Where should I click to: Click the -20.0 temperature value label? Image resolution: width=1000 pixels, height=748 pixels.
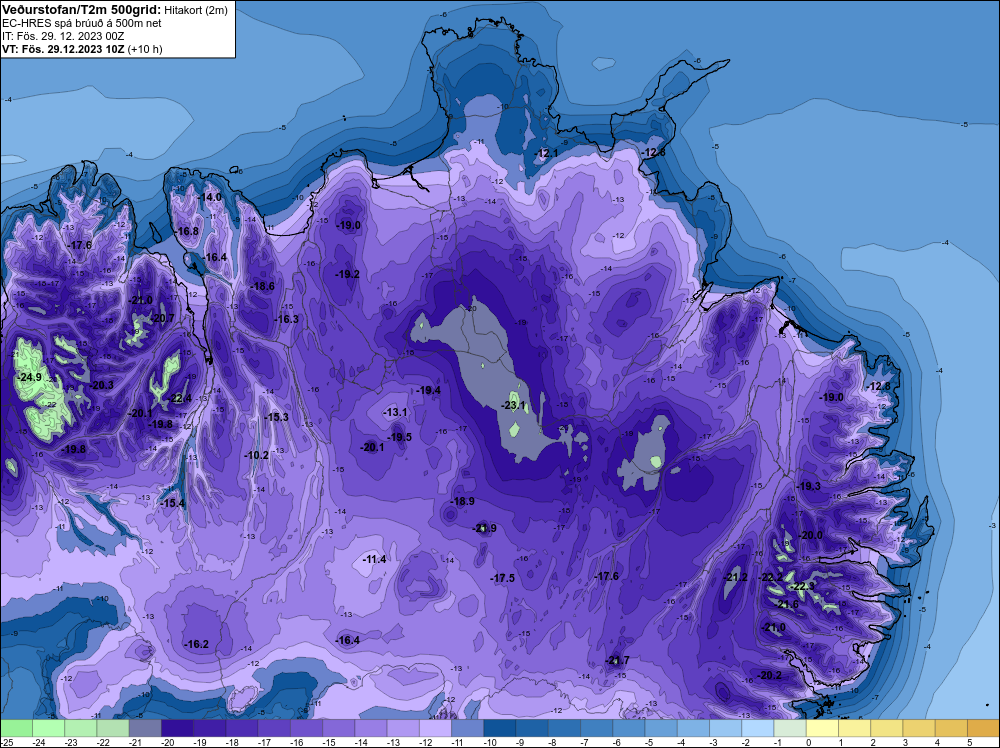click(x=811, y=535)
